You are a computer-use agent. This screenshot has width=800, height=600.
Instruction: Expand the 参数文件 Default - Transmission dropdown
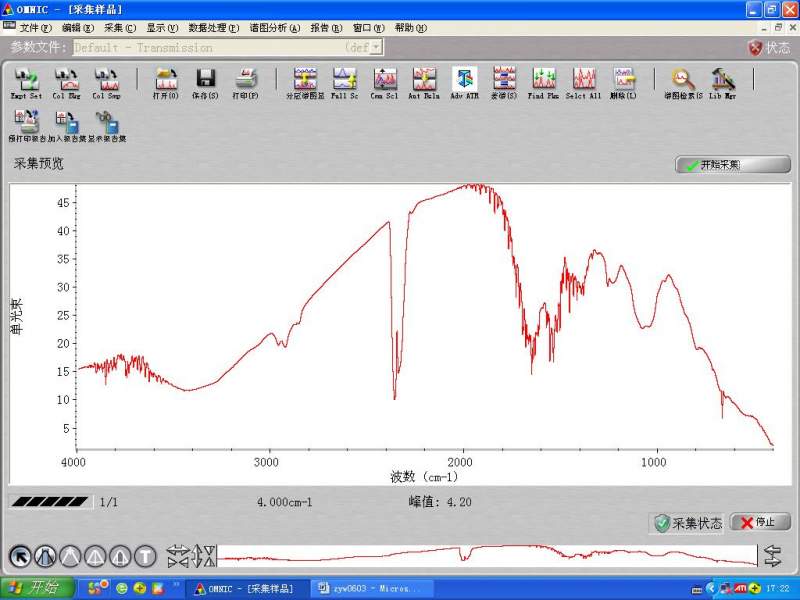[x=376, y=47]
